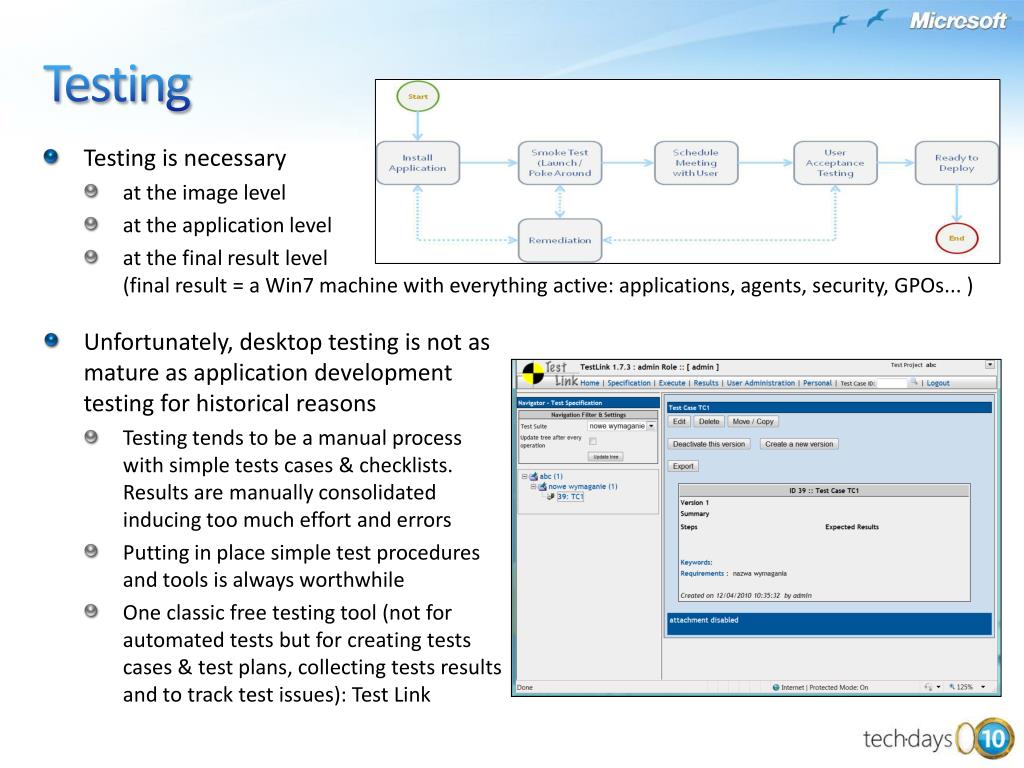Click the Edit button
This screenshot has width=1024, height=768.
tap(679, 422)
